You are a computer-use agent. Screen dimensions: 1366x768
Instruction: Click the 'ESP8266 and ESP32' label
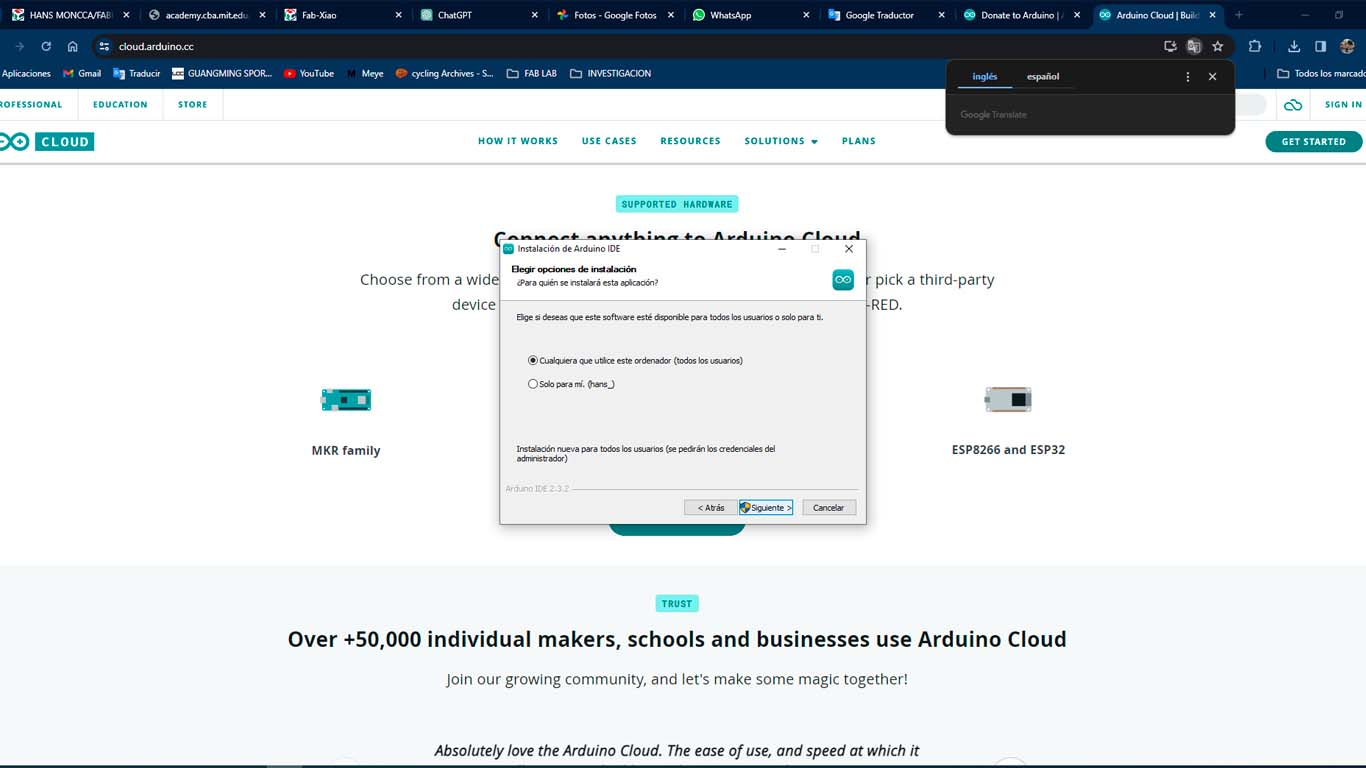(1008, 450)
